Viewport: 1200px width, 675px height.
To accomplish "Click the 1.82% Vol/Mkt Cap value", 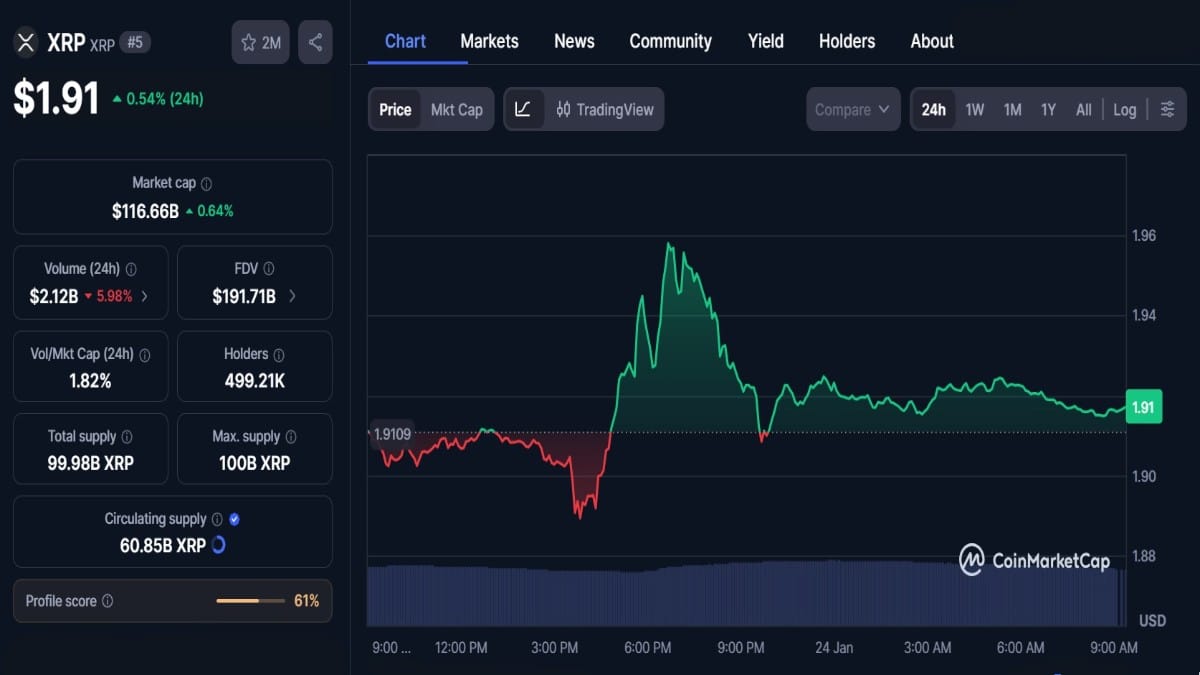I will (90, 381).
